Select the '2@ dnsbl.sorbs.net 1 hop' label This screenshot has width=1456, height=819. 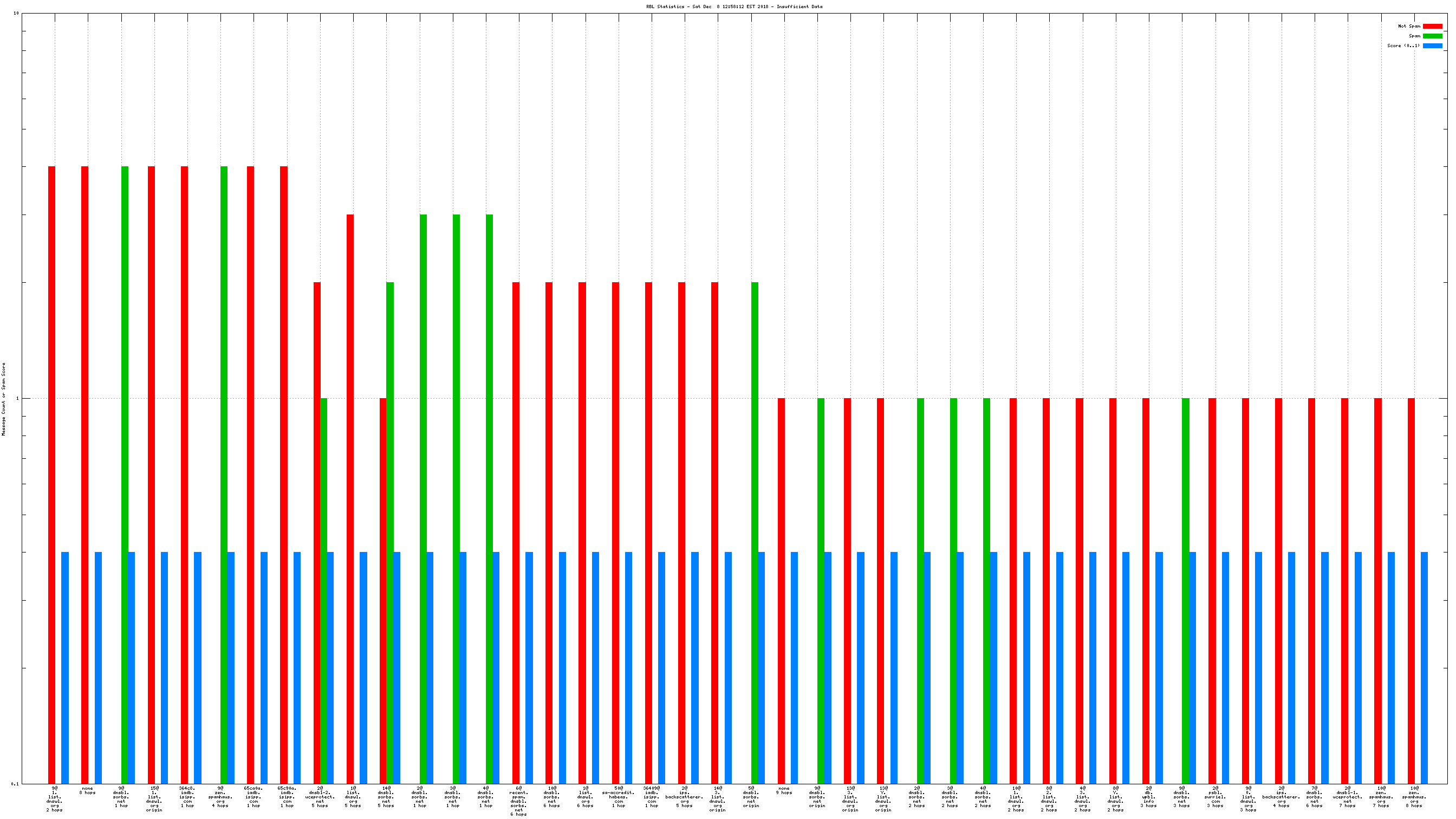pyautogui.click(x=419, y=797)
